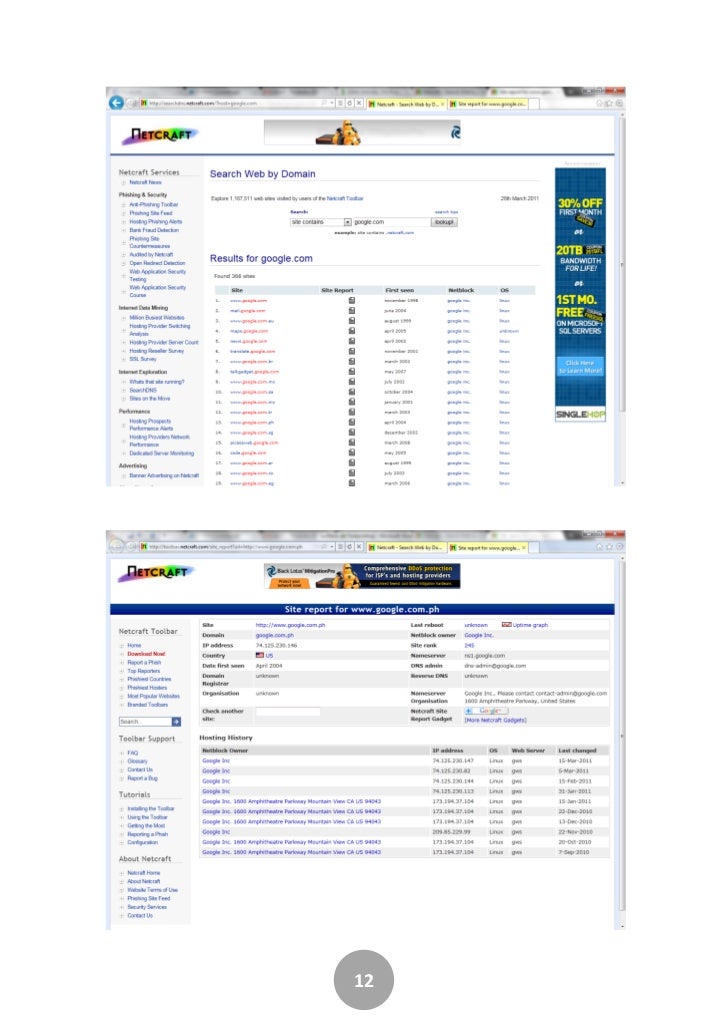This screenshot has height=1030, width=728.
Task: Submit the sidebar Search with the blue arrow button
Action: [x=176, y=721]
